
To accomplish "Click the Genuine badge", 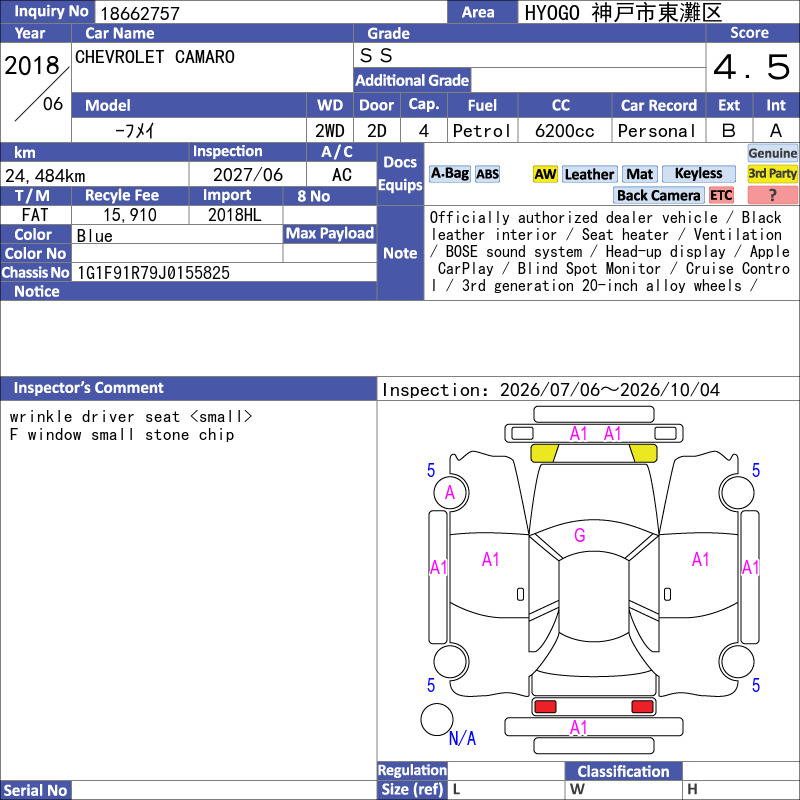I will coord(772,153).
